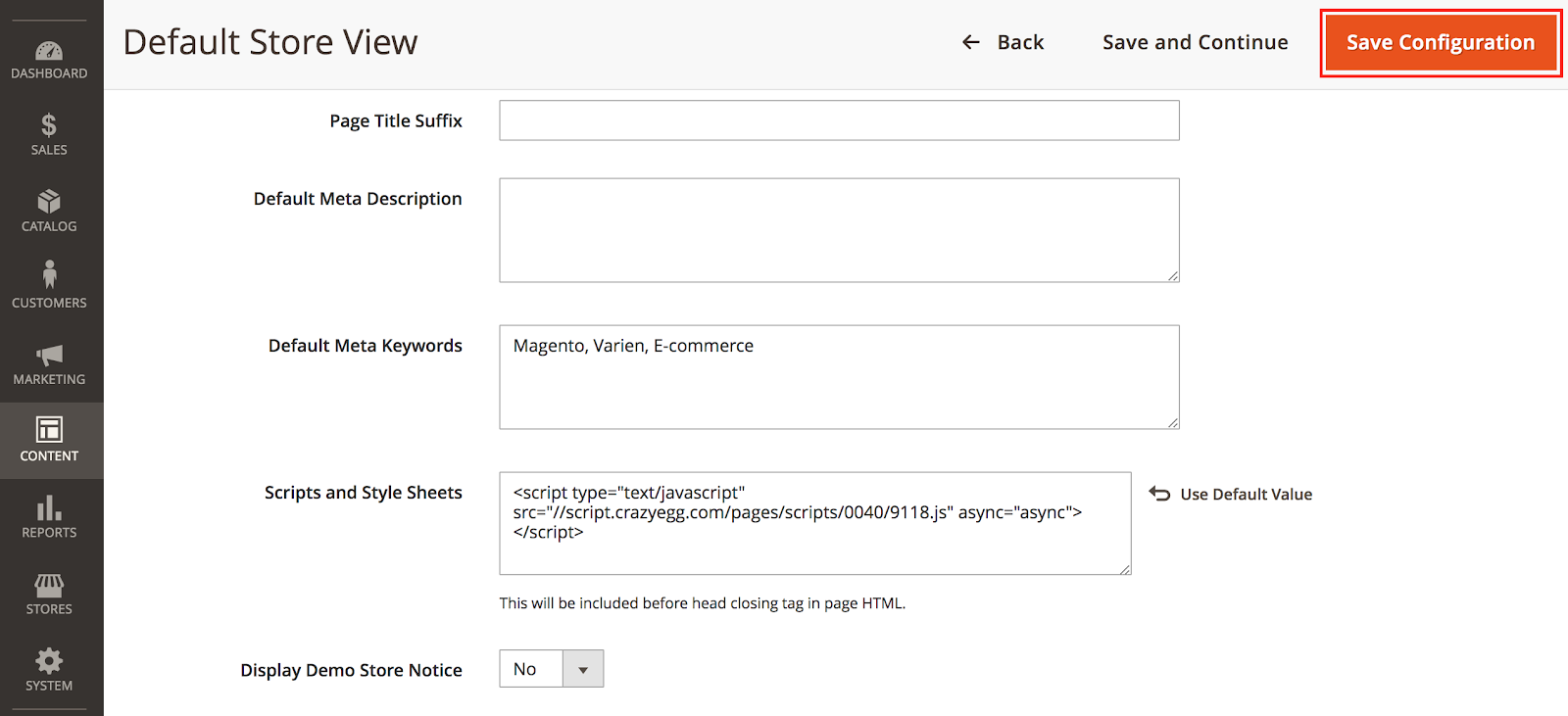This screenshot has height=716, width=1568.
Task: Click the Default Meta Keywords label
Action: tap(366, 346)
